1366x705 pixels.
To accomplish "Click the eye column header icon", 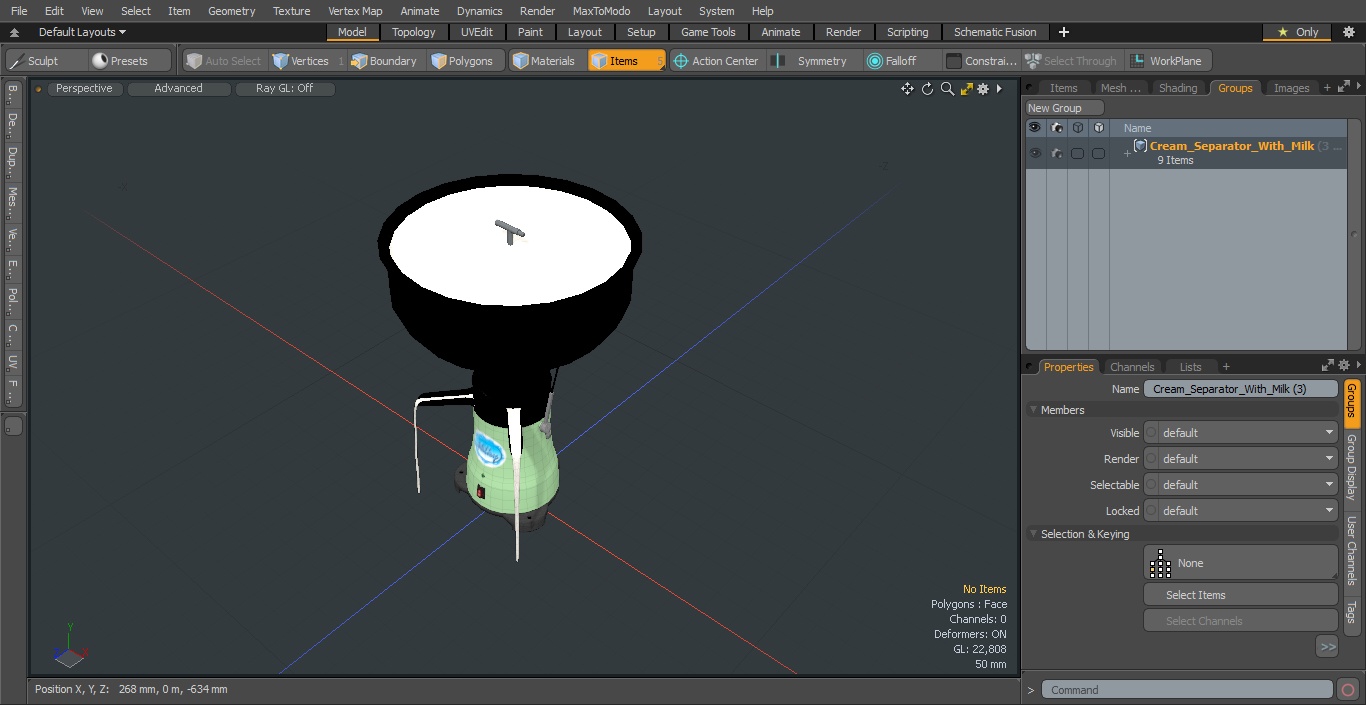I will tap(1035, 128).
